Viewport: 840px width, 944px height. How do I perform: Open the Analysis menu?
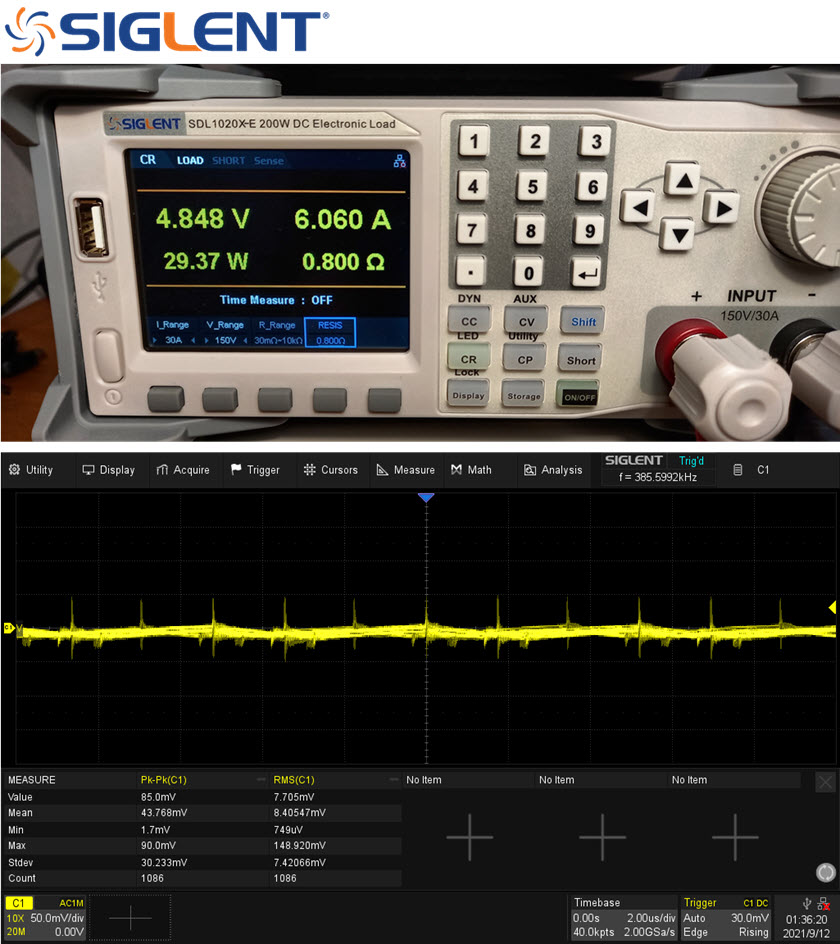(553, 470)
